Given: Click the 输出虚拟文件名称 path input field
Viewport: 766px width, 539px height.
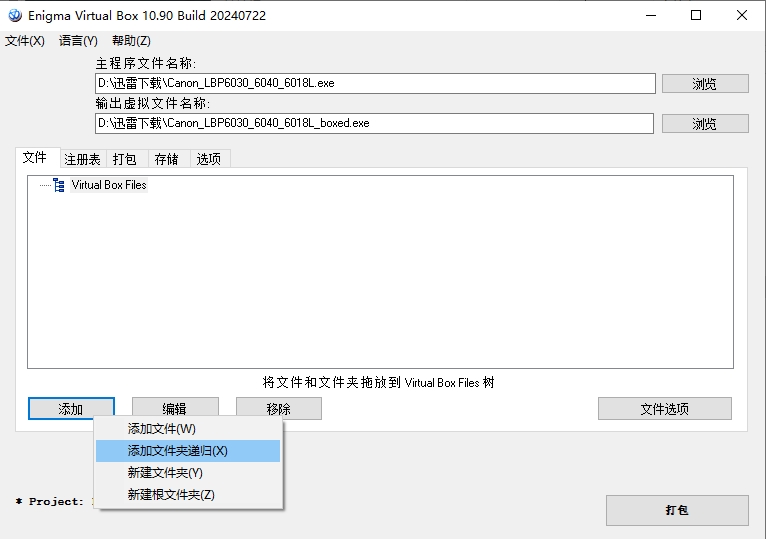Looking at the screenshot, I should [374, 123].
